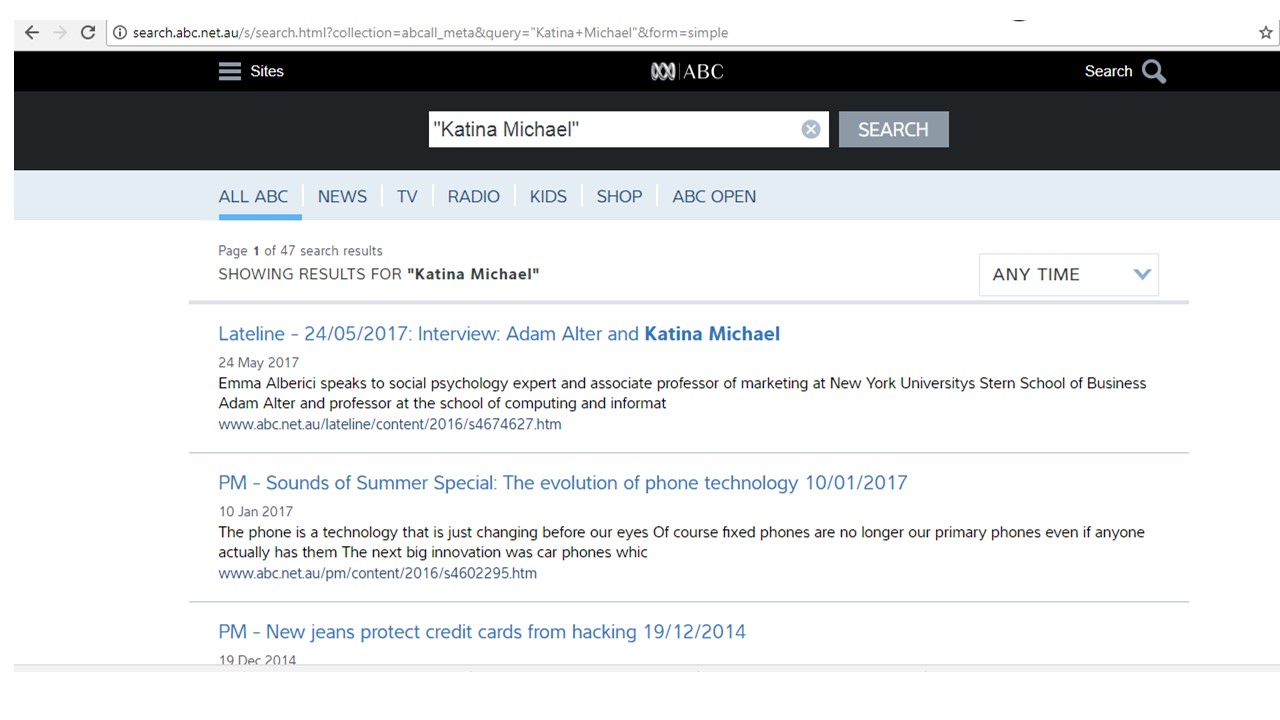Click the Sites label in header
Screen dimensions: 1280x720
tap(267, 71)
